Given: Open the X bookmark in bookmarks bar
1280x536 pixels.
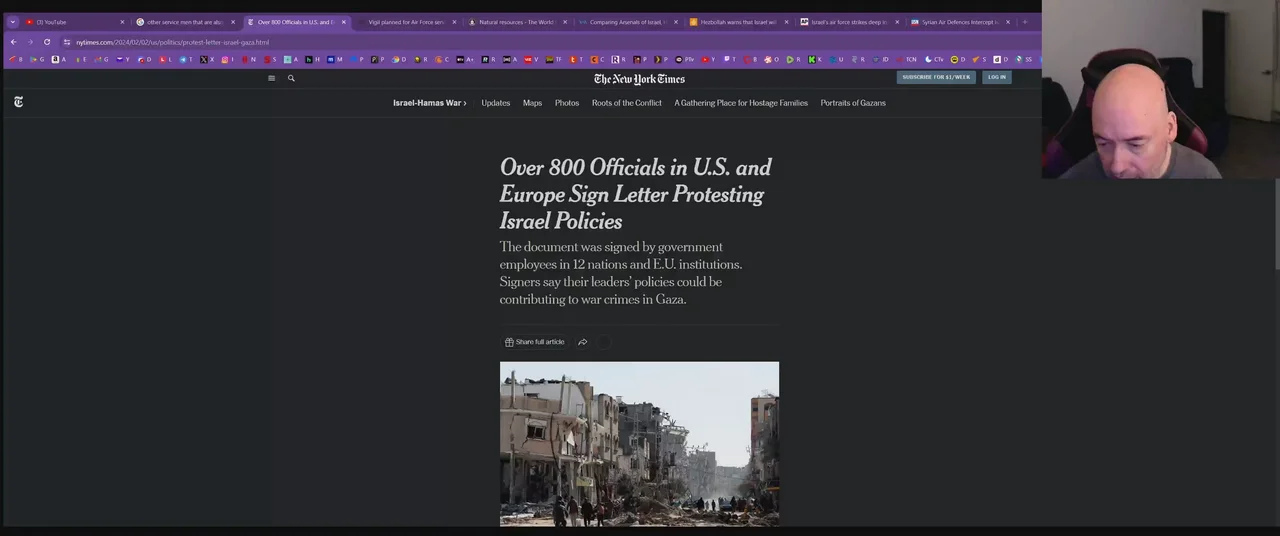Looking at the screenshot, I should pyautogui.click(x=206, y=59).
